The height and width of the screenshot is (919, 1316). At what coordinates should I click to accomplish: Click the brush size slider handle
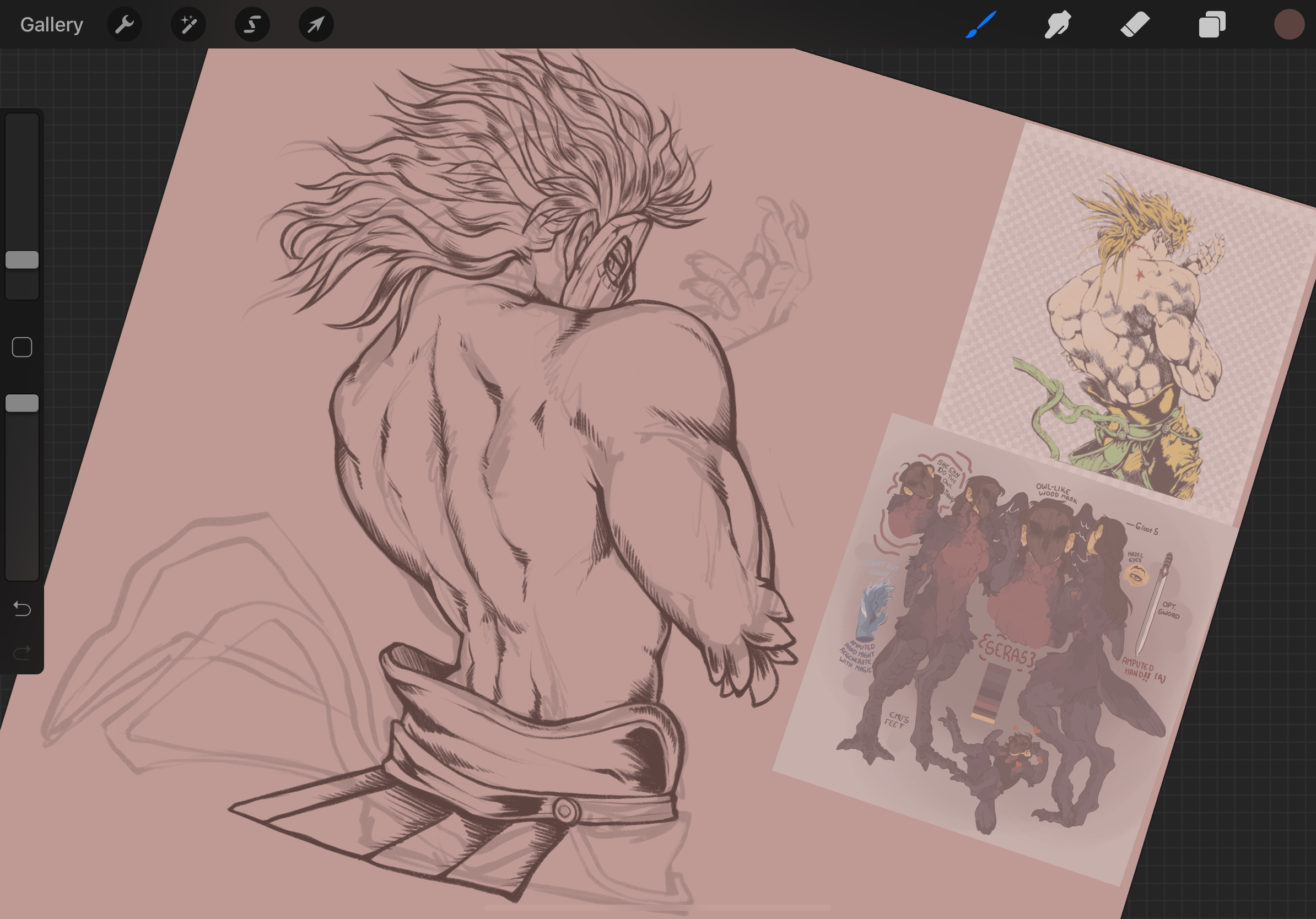23,260
